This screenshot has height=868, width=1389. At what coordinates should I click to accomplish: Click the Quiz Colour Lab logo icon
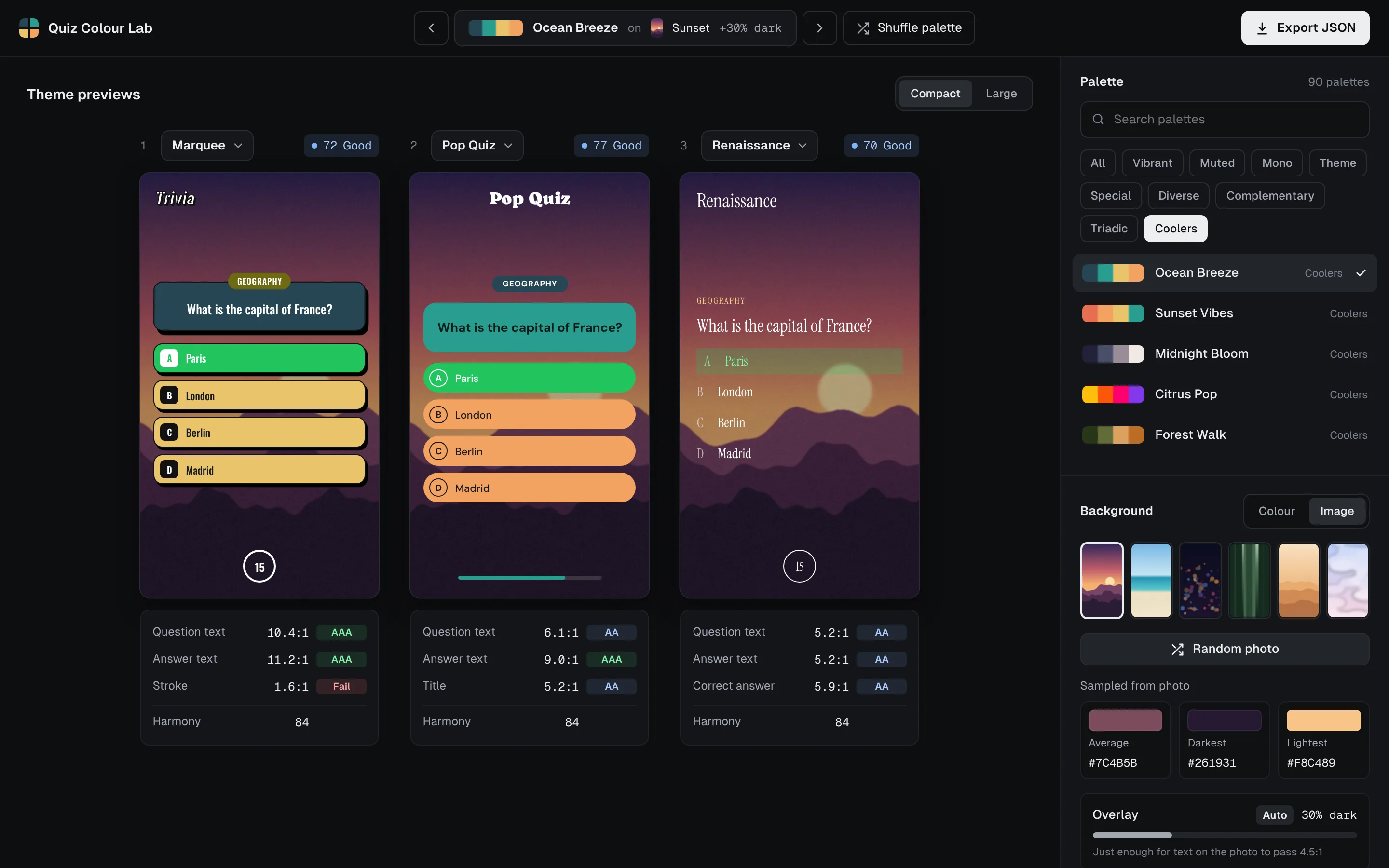(29, 28)
